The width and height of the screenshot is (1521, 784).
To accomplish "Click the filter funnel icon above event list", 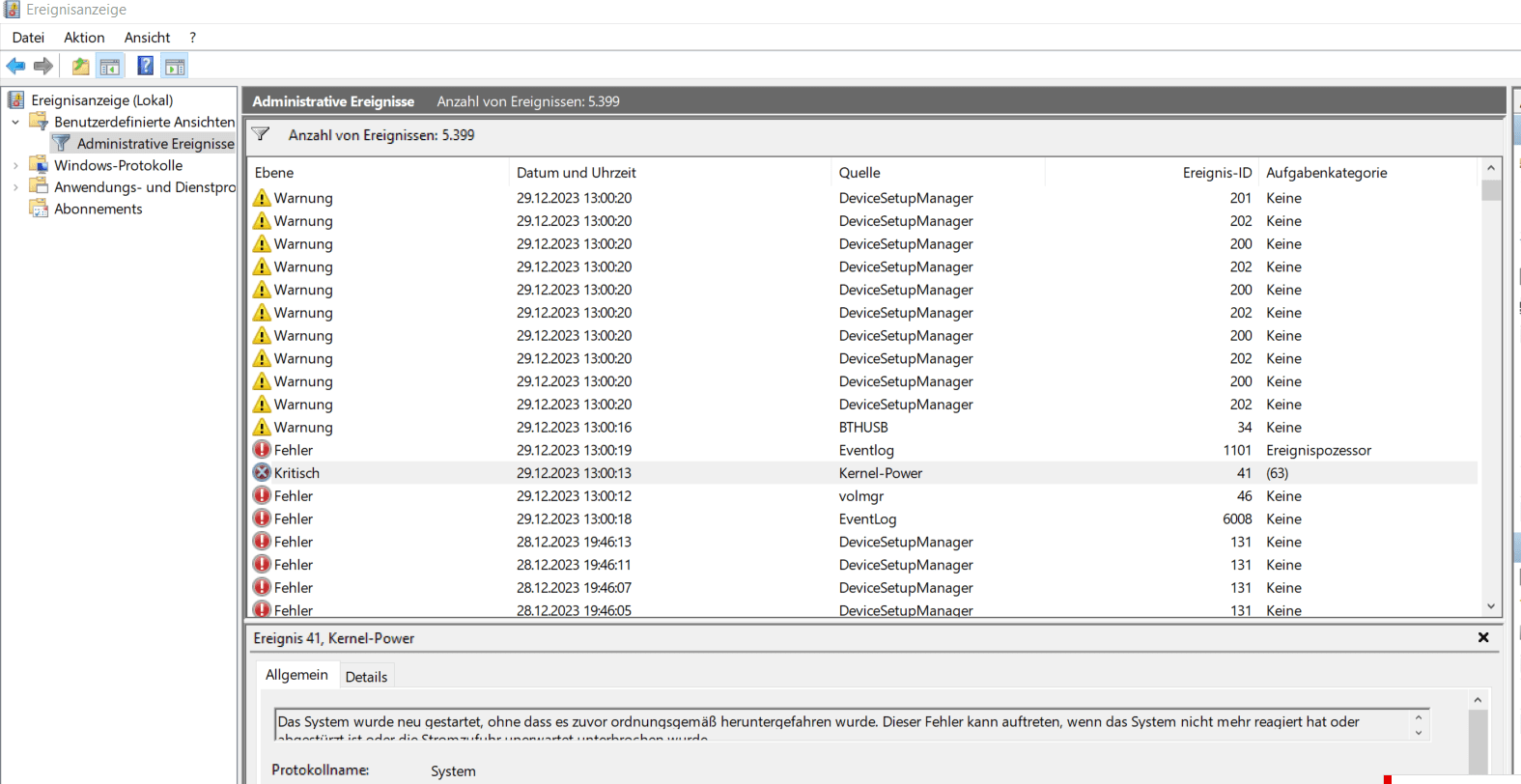I will pyautogui.click(x=261, y=134).
